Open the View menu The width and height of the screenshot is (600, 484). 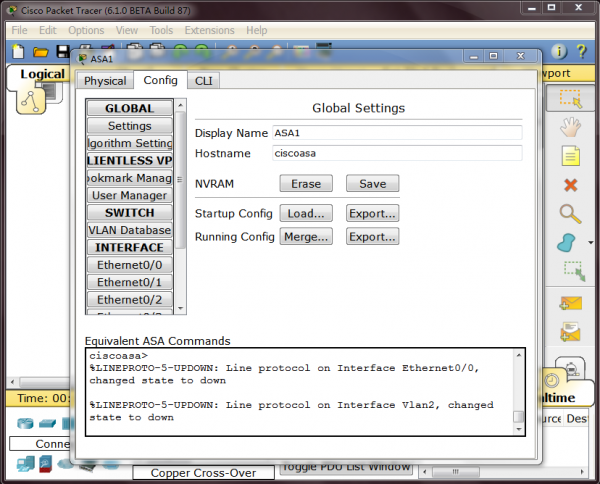pyautogui.click(x=127, y=30)
